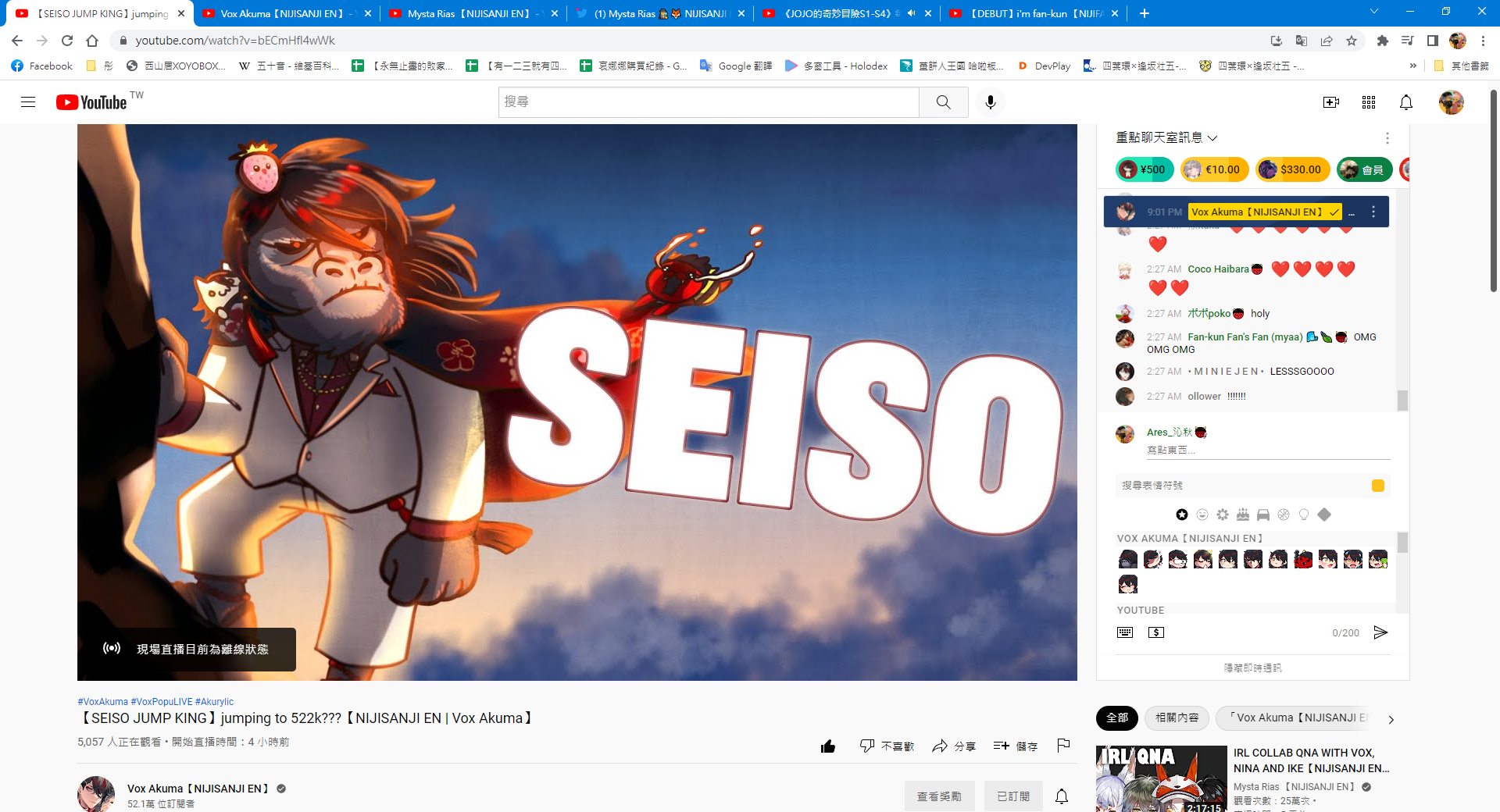
Task: Open the tab search dropdown chevron
Action: [1374, 12]
